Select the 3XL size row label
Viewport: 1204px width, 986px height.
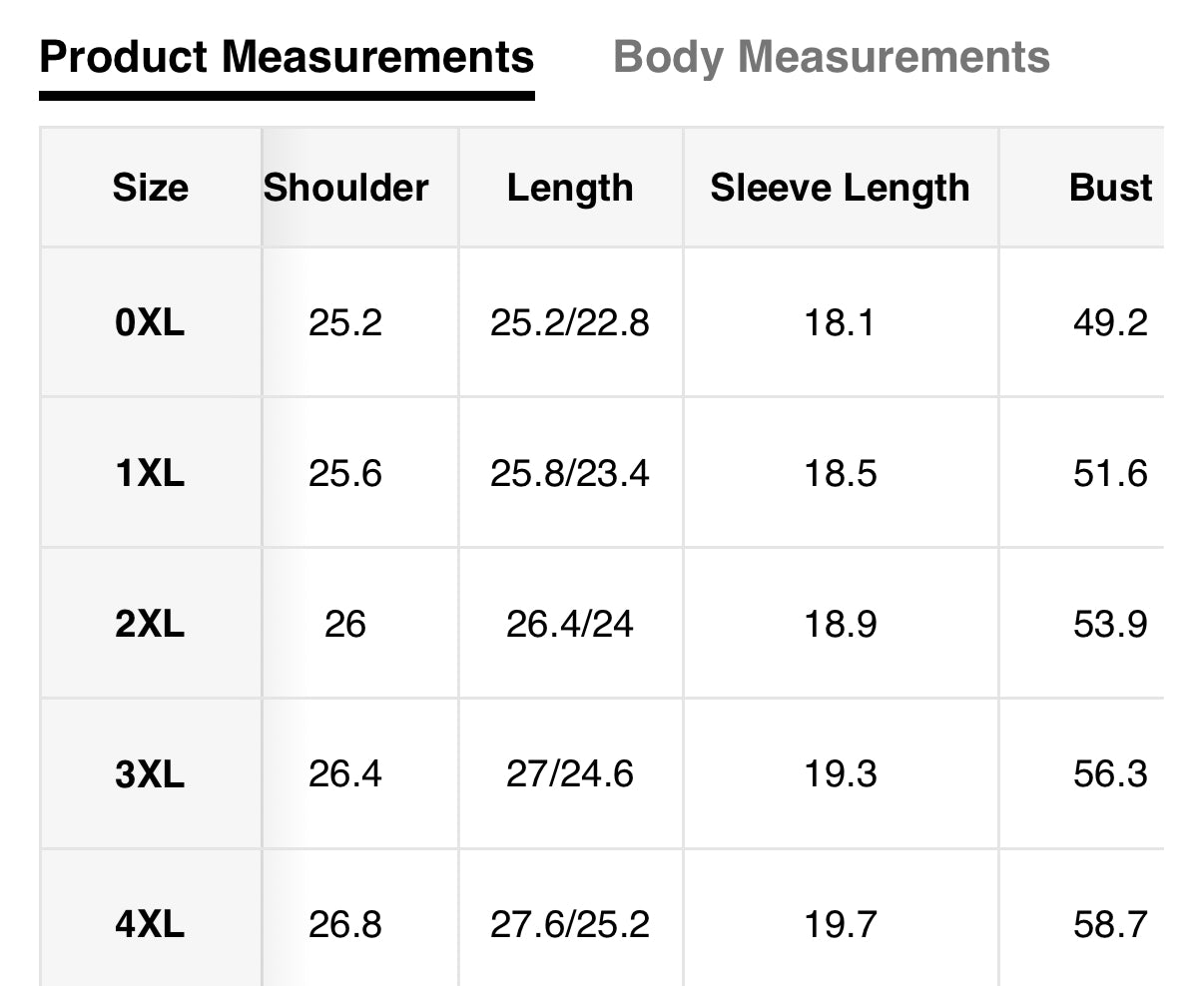click(150, 774)
